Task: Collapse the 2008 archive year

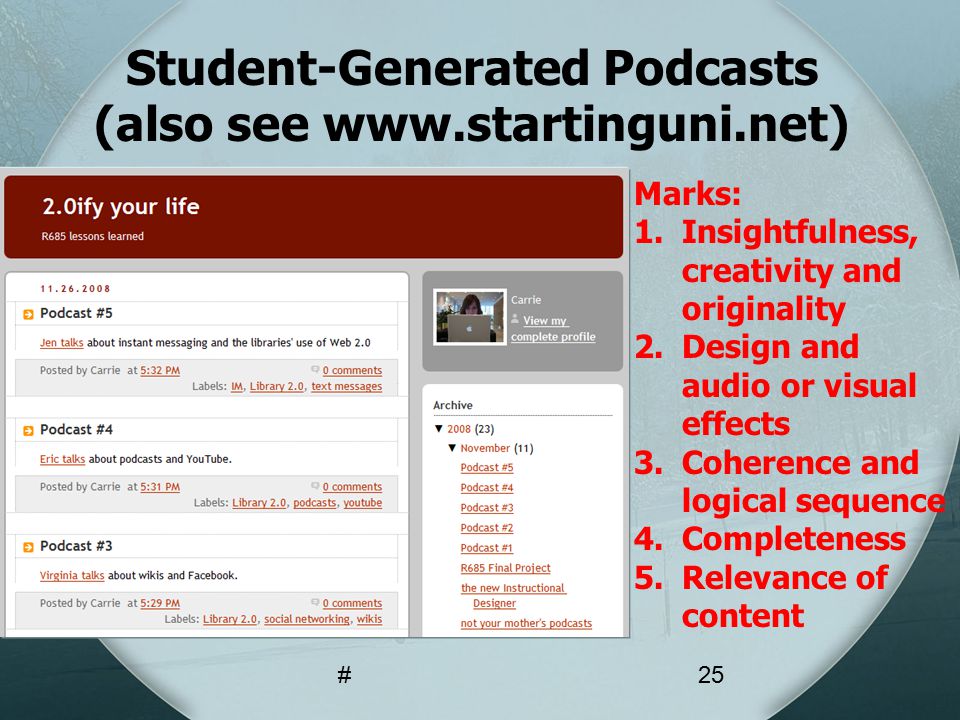Action: [x=439, y=429]
